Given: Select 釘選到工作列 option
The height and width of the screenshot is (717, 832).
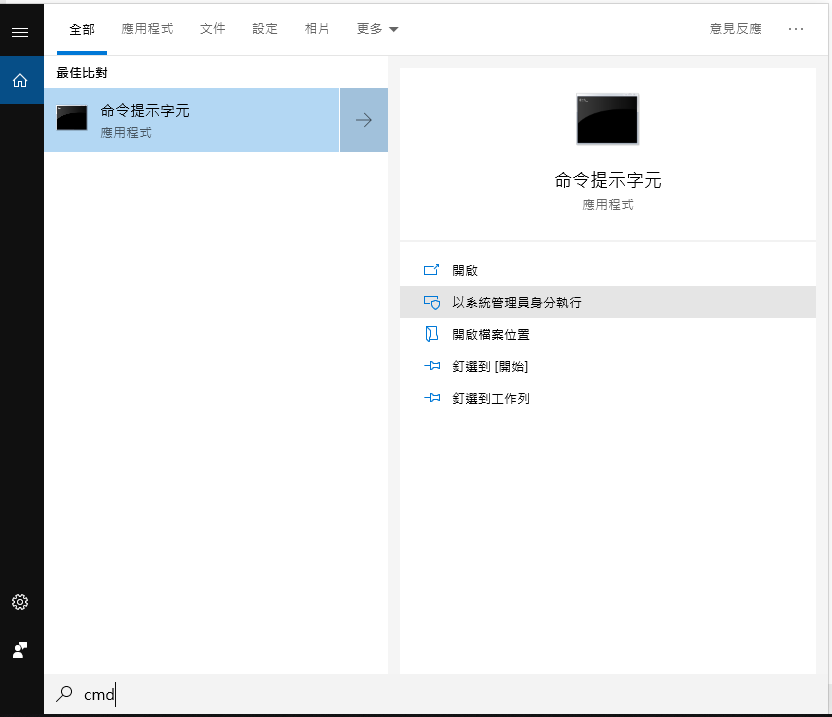Looking at the screenshot, I should coord(490,398).
